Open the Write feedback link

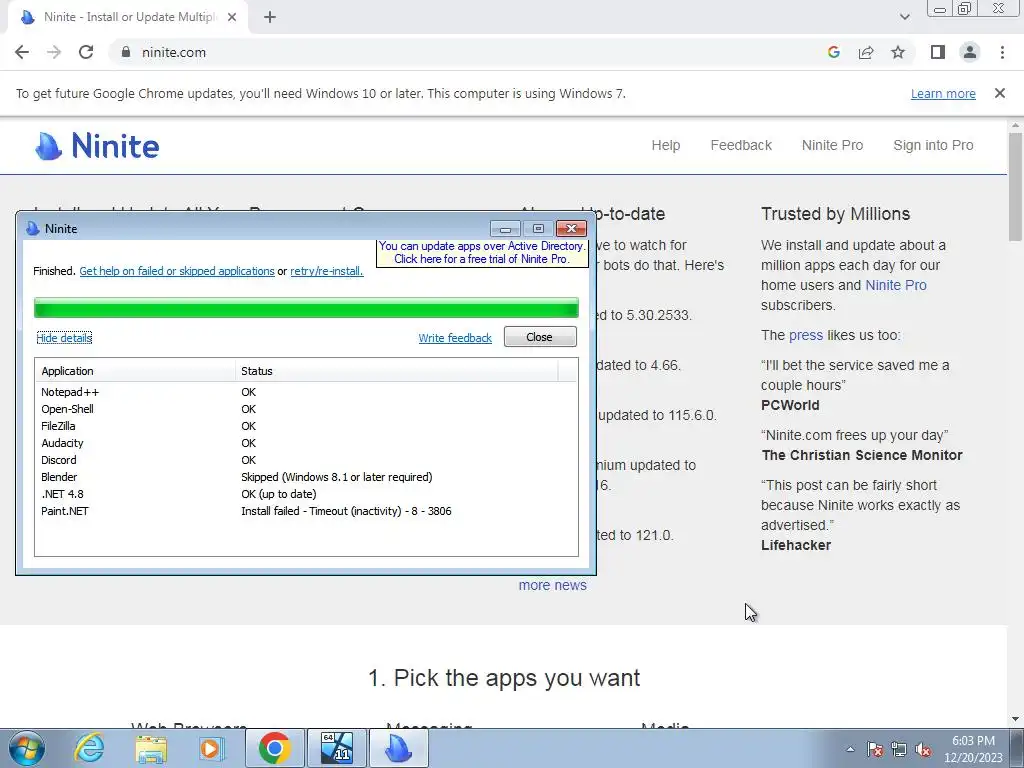tap(455, 338)
